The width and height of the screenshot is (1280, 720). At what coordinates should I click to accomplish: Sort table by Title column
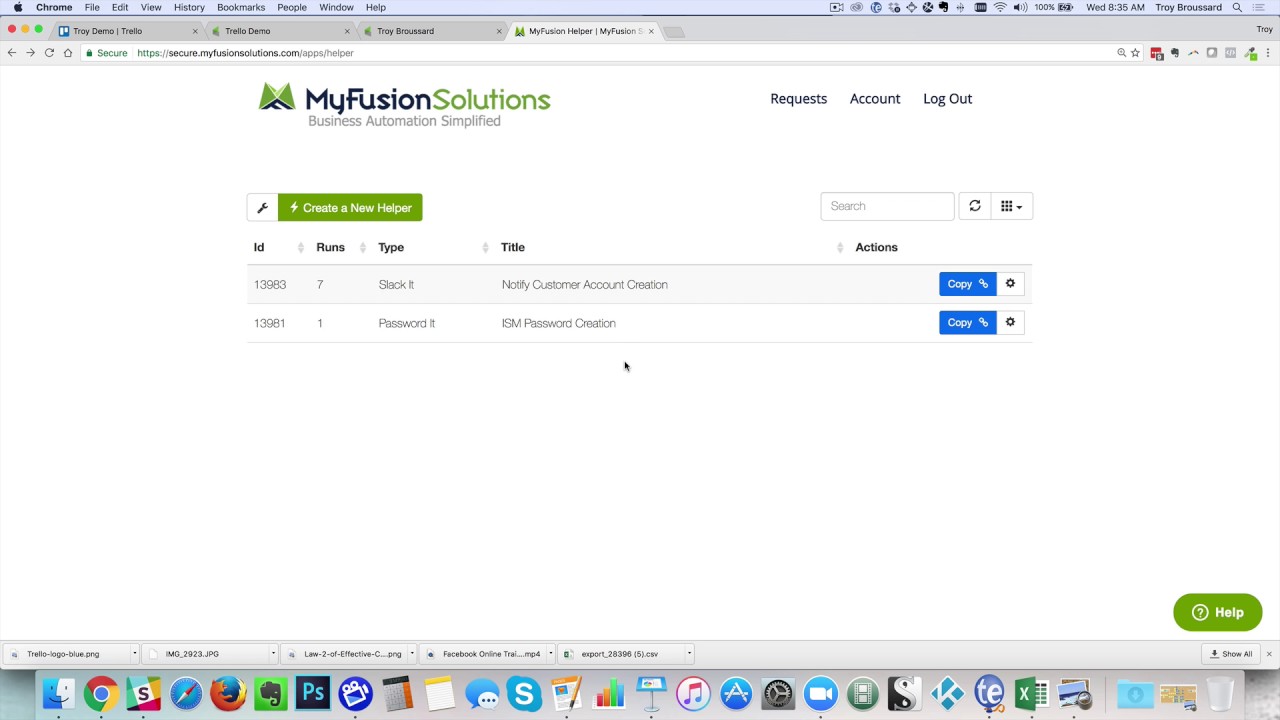[671, 247]
